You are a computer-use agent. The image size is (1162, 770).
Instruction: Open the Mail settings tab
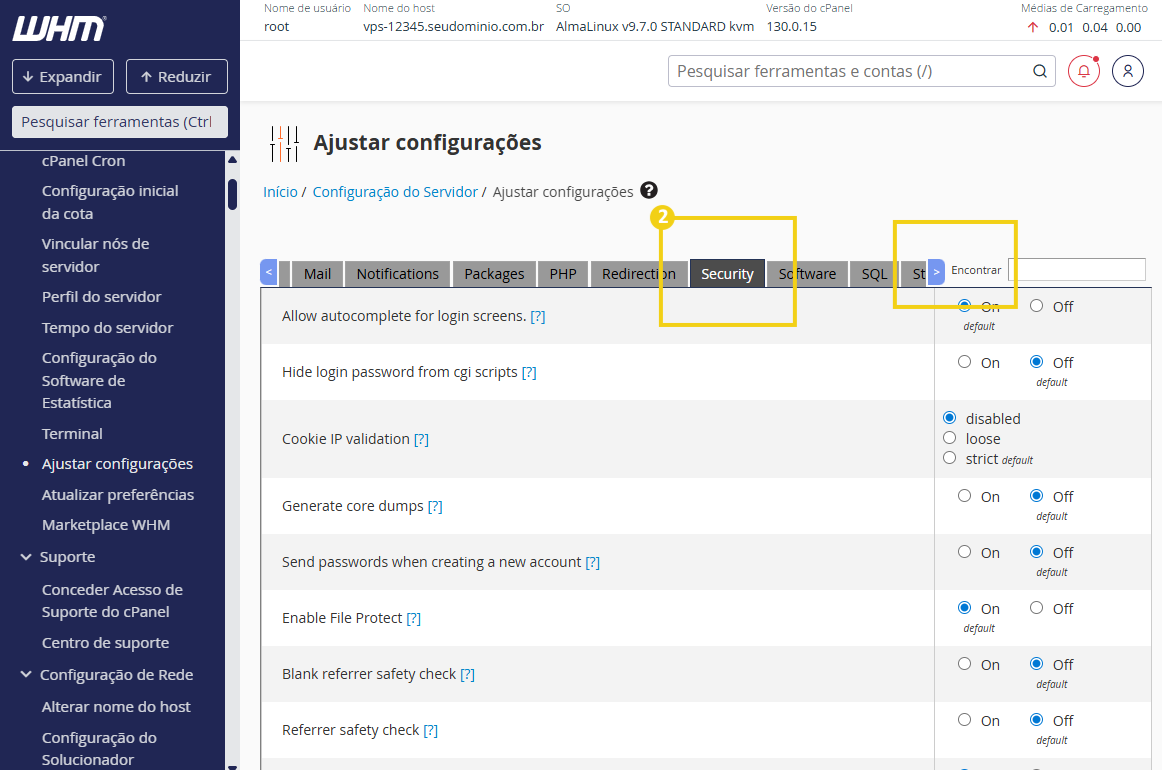(x=316, y=272)
